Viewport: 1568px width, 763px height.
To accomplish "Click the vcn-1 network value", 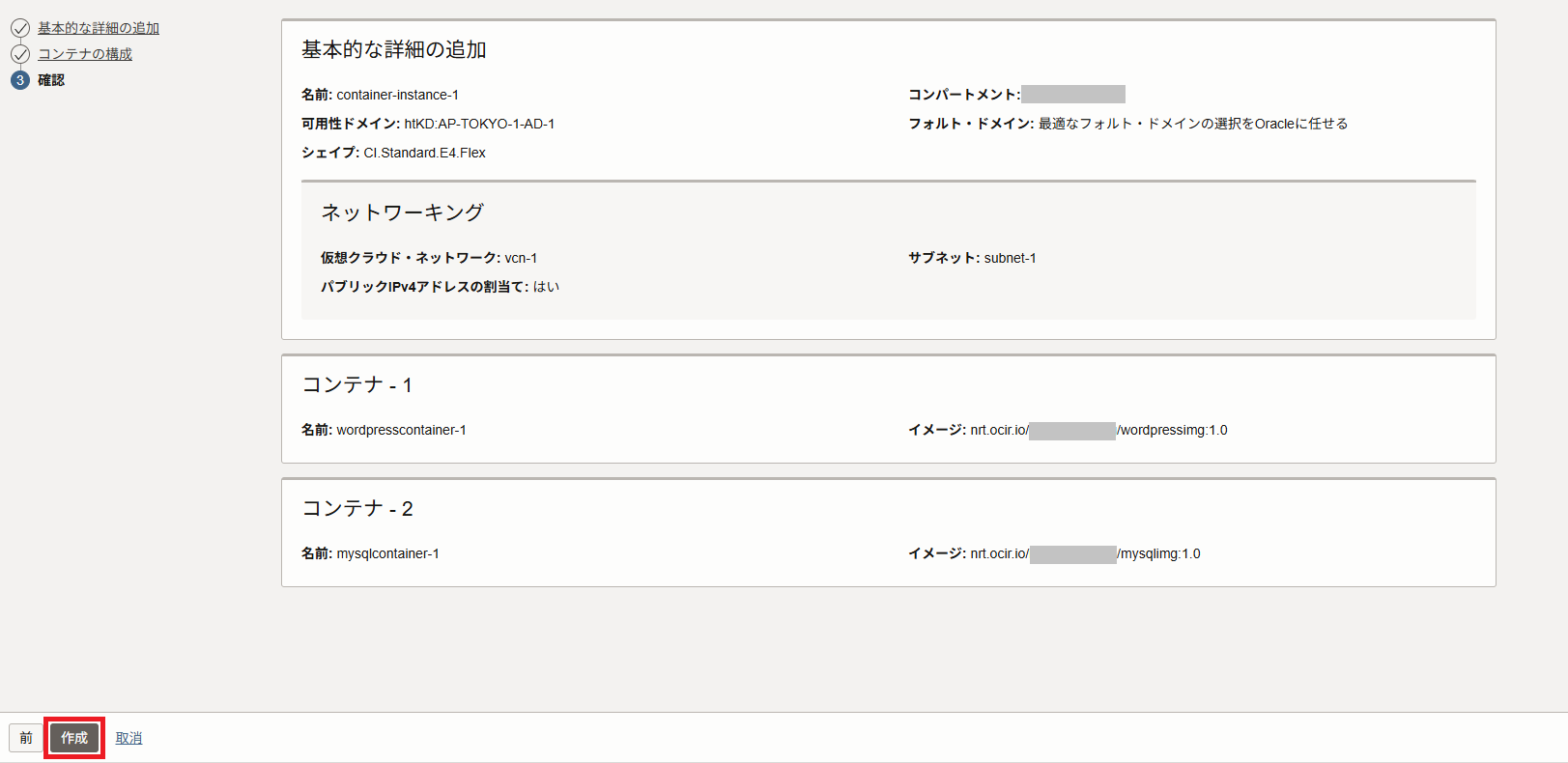I will point(521,258).
